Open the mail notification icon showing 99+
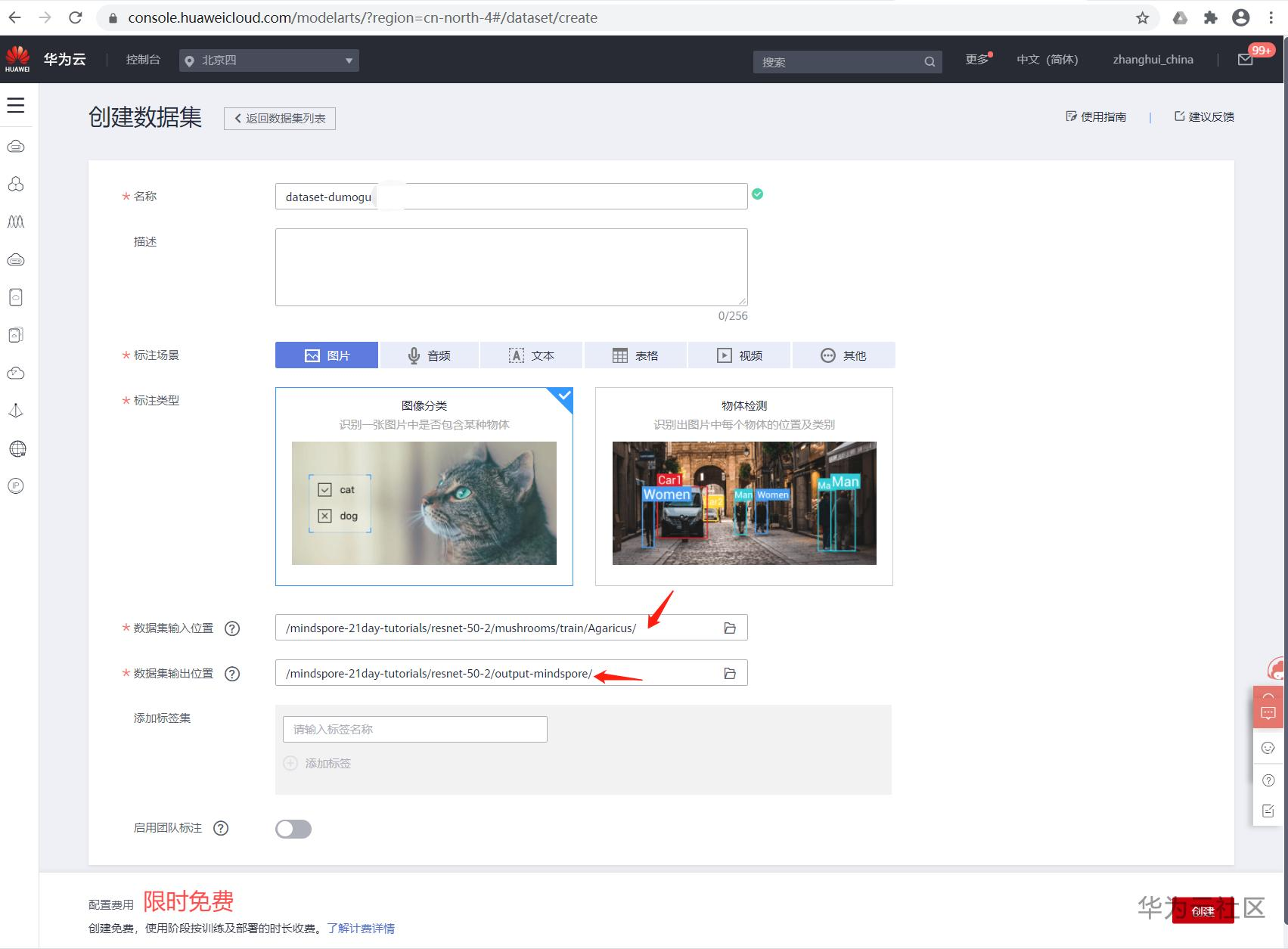Viewport: 1288px width, 949px height. coord(1244,59)
